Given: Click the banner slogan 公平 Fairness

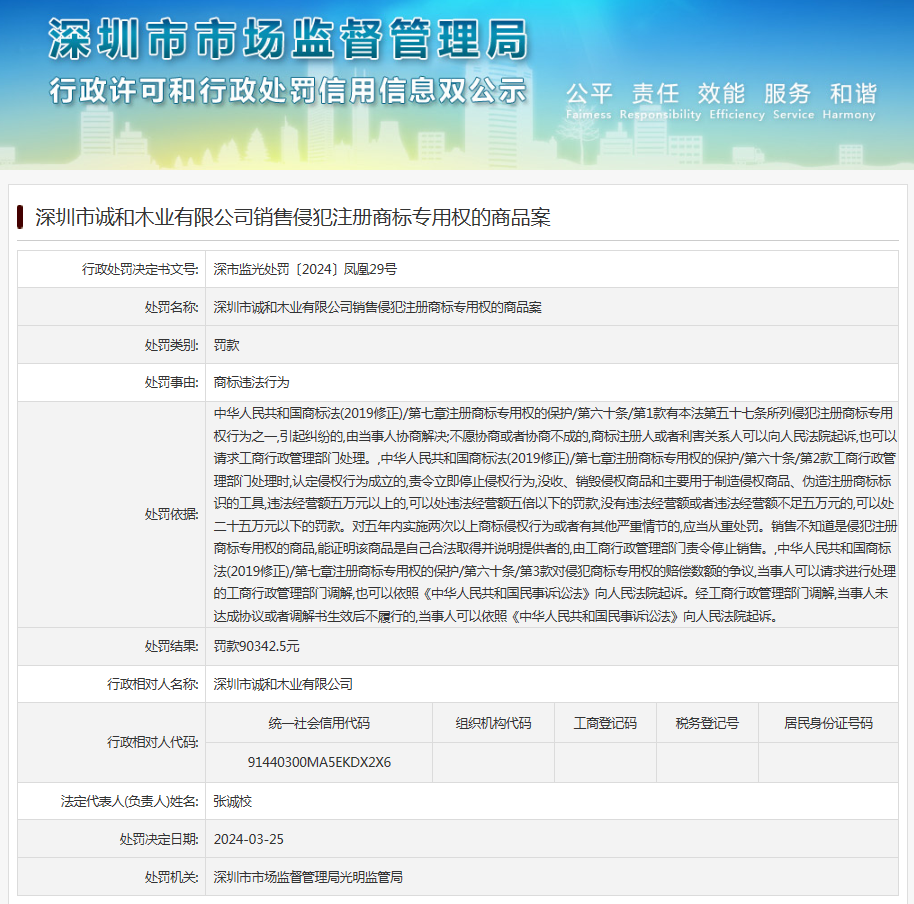Looking at the screenshot, I should (589, 101).
